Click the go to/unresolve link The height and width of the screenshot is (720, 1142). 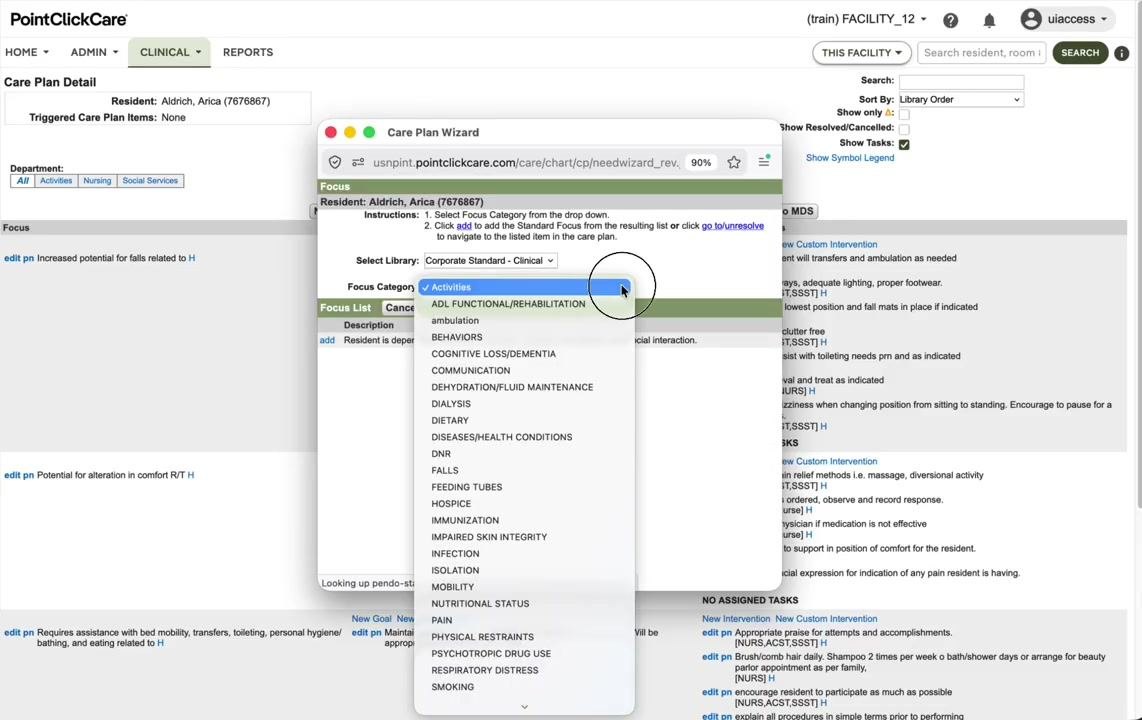point(733,226)
